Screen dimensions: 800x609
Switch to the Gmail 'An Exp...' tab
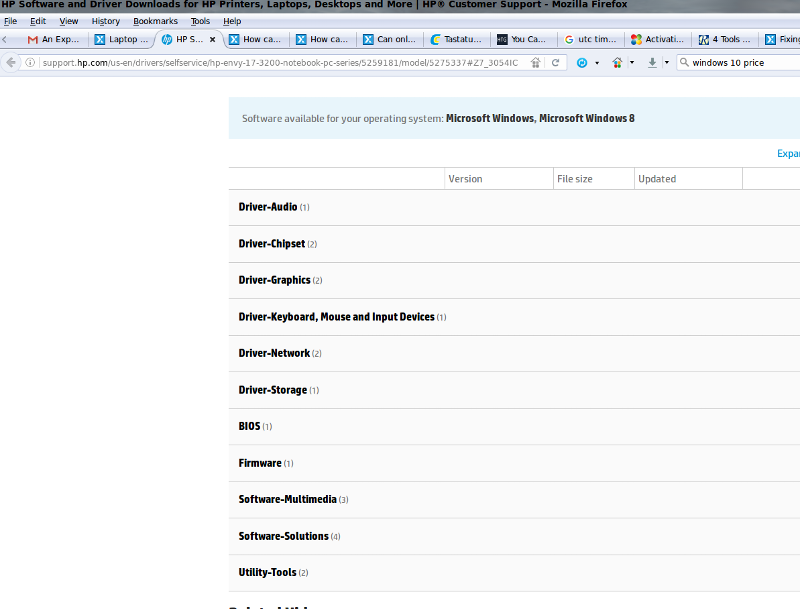[54, 39]
